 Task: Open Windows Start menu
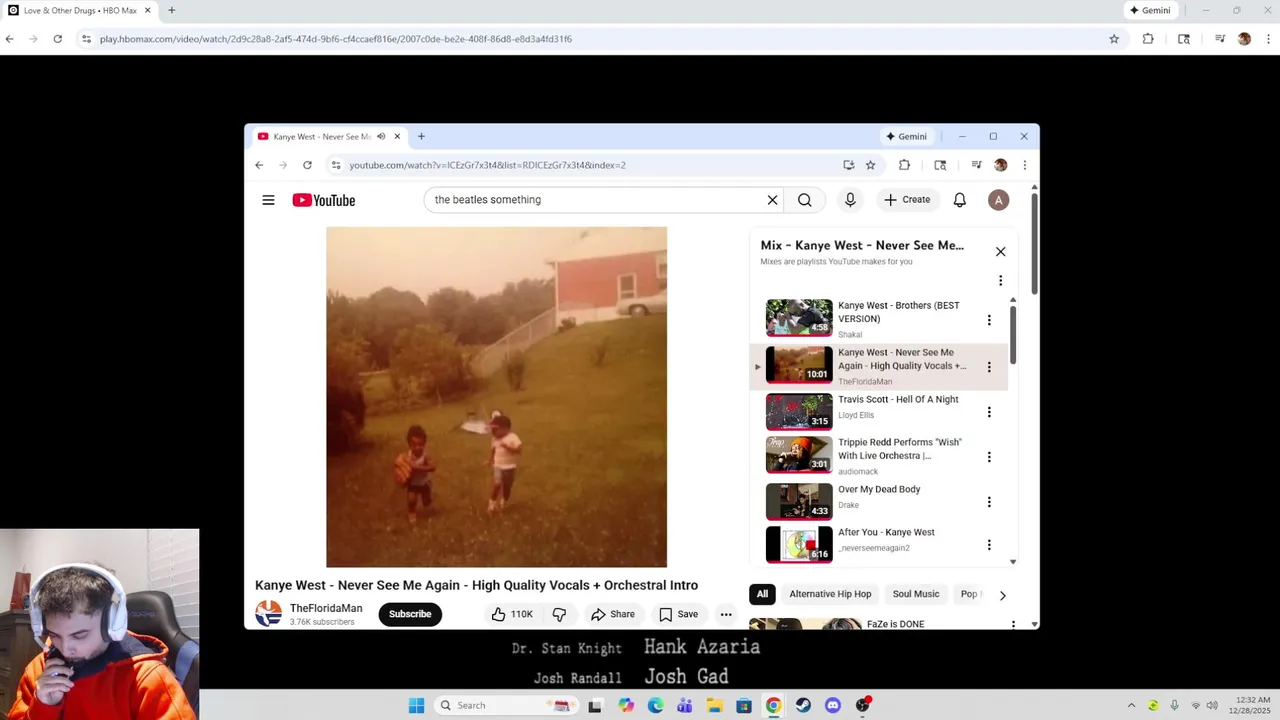tap(416, 705)
